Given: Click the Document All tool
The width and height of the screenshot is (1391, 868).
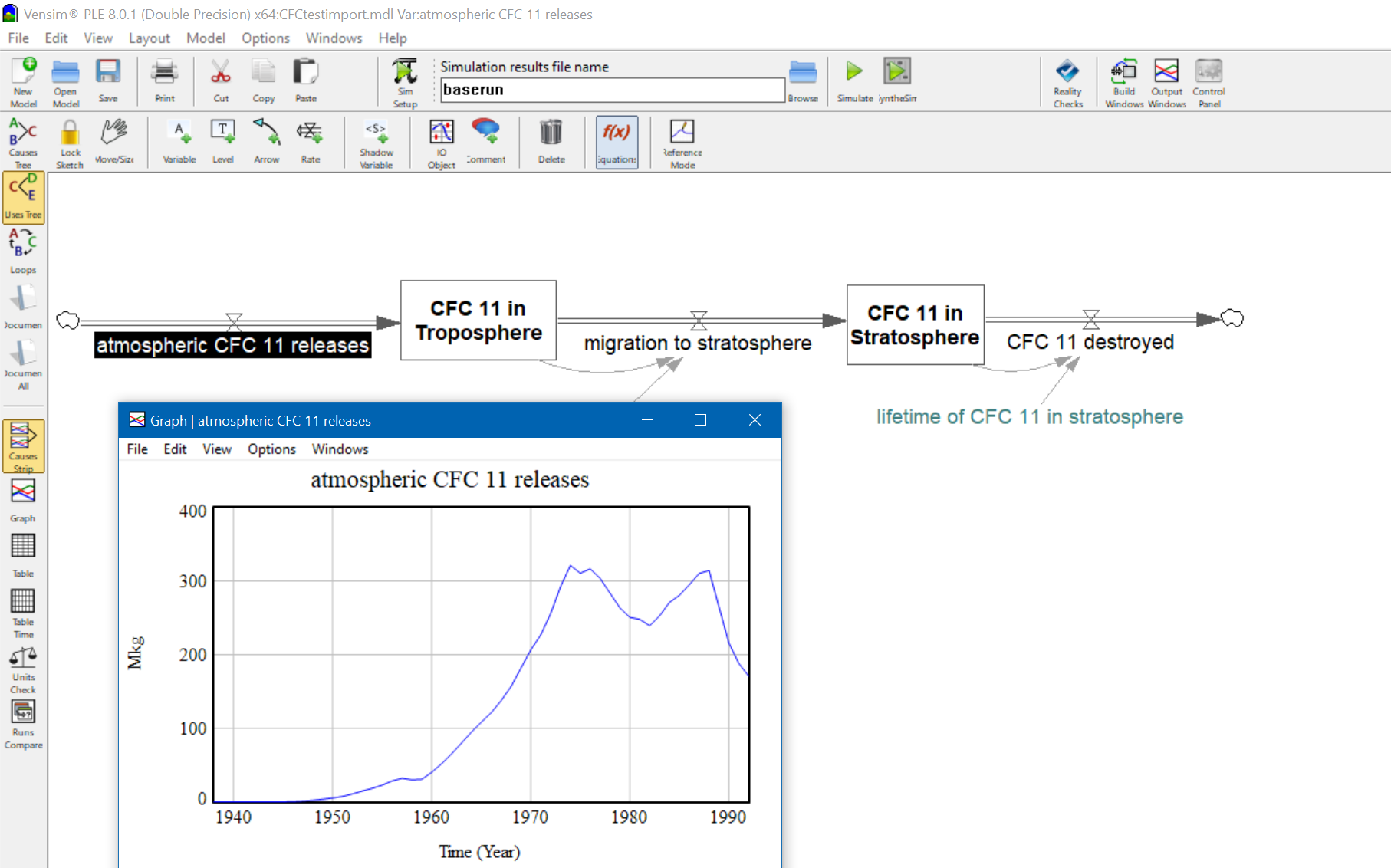Looking at the screenshot, I should (x=23, y=364).
